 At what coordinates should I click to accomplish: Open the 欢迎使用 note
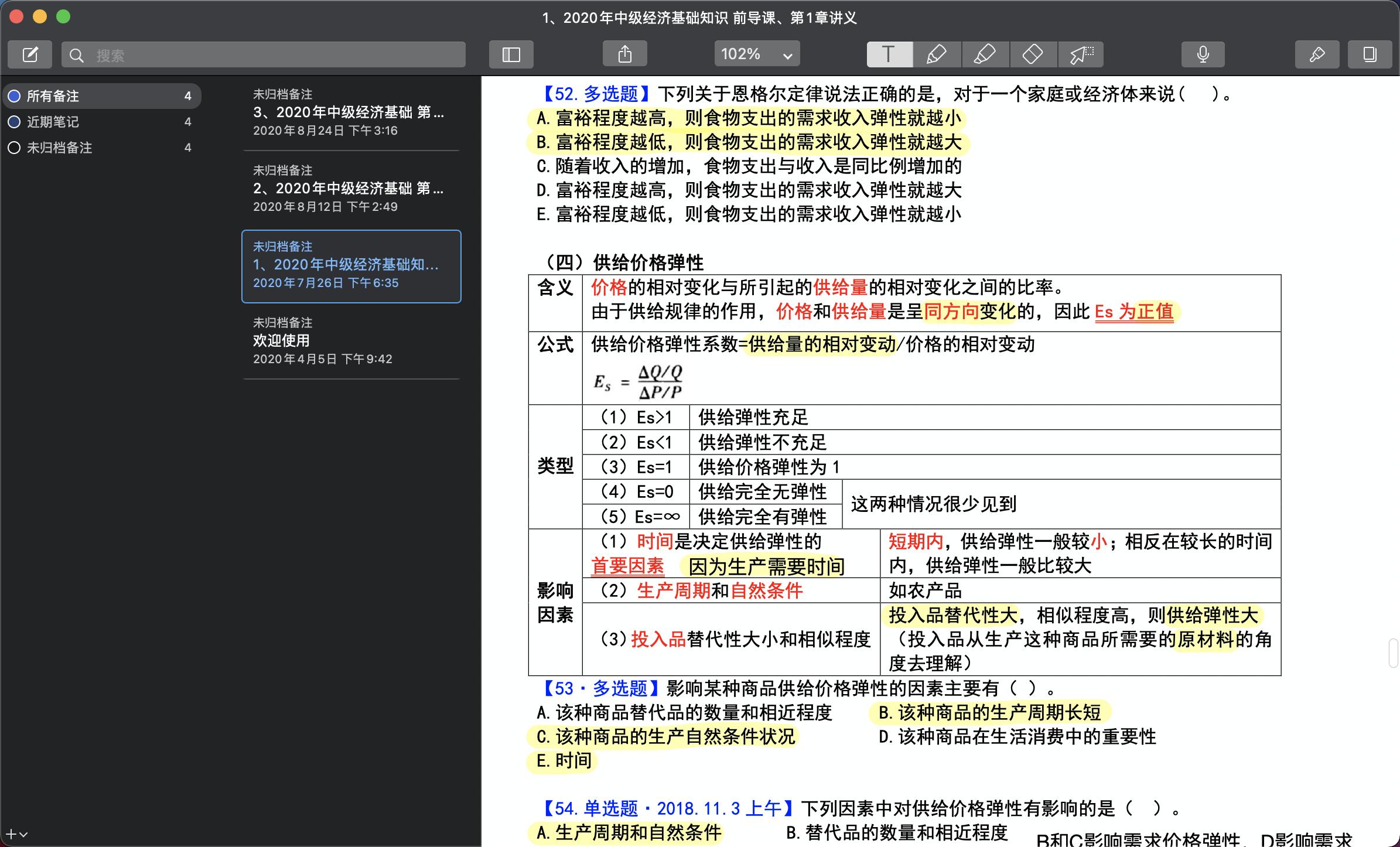(x=350, y=341)
